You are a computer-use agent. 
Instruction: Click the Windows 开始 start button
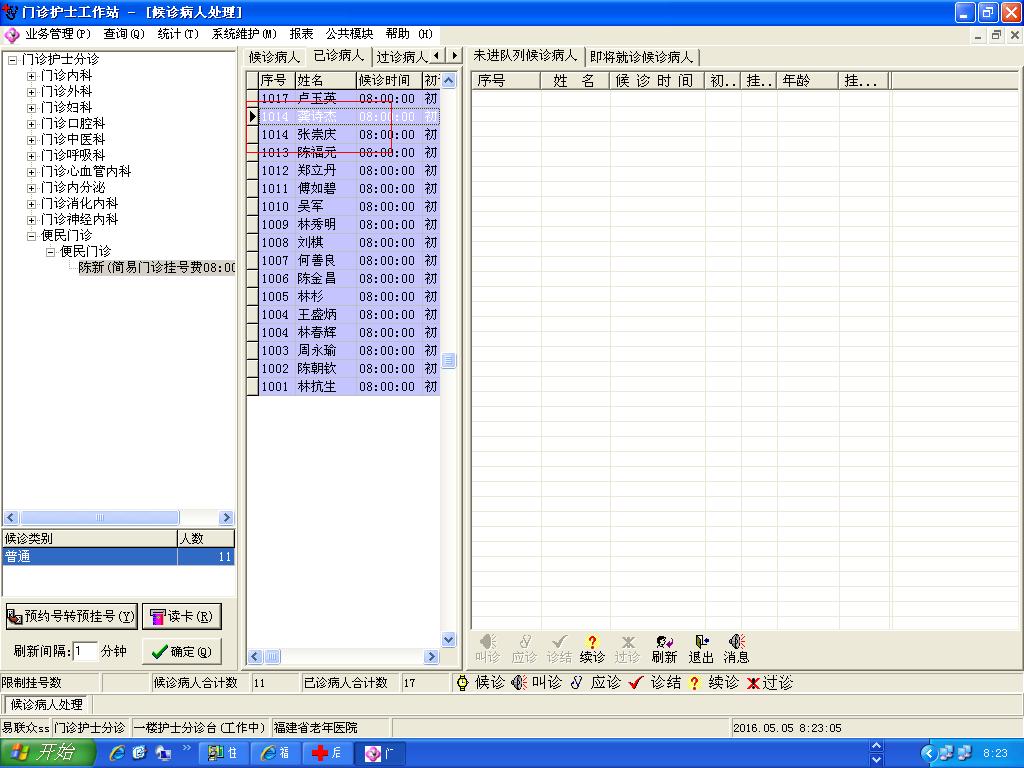pyautogui.click(x=47, y=753)
